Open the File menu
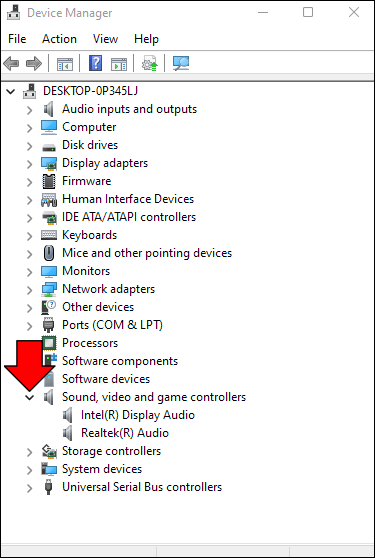The image size is (375, 558). pyautogui.click(x=17, y=39)
